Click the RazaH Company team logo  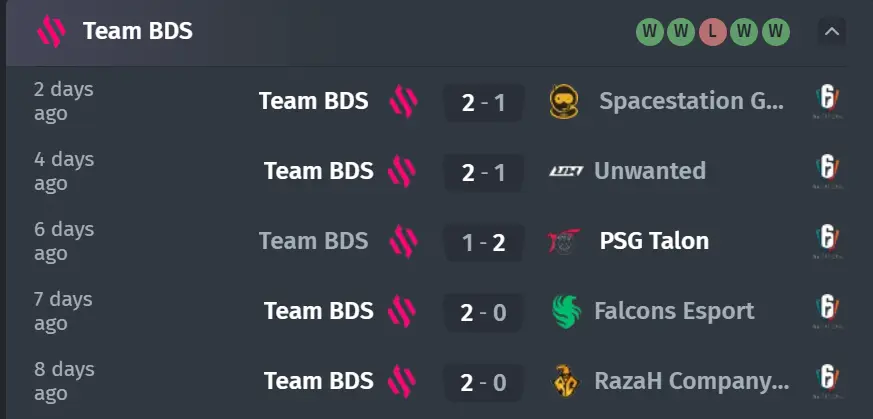566,381
